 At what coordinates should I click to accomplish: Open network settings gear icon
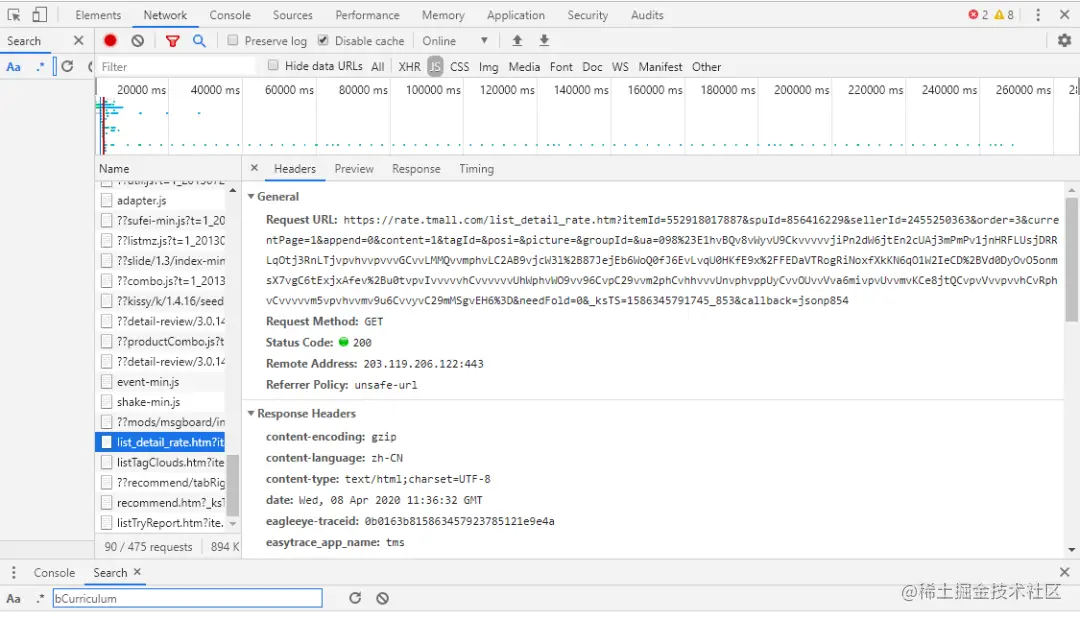point(1064,41)
